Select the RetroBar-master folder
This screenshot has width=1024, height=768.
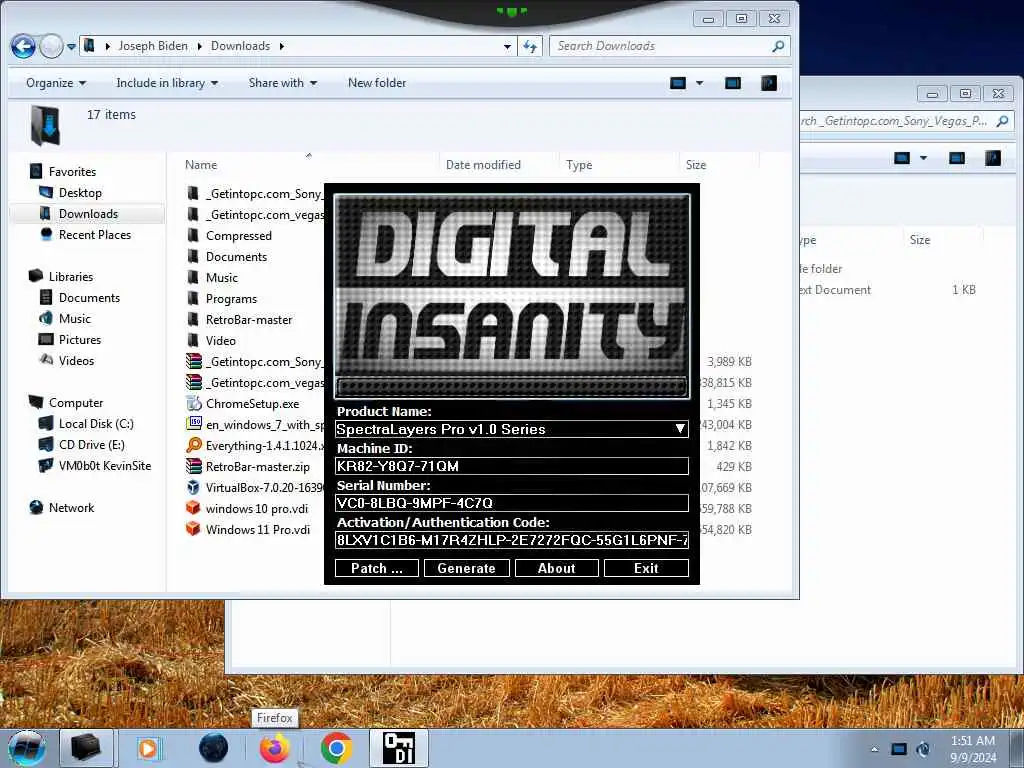pyautogui.click(x=249, y=319)
